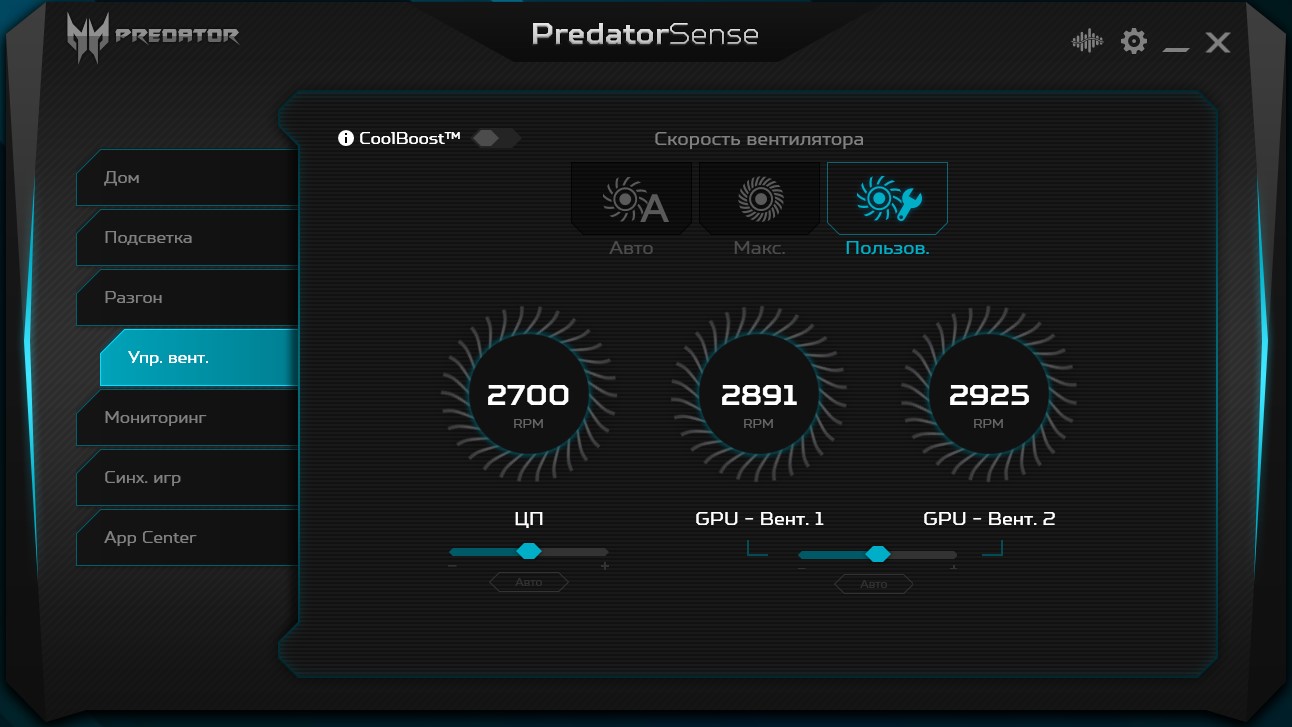The height and width of the screenshot is (727, 1292).
Task: Open the Подсветка menu section
Action: coord(187,238)
